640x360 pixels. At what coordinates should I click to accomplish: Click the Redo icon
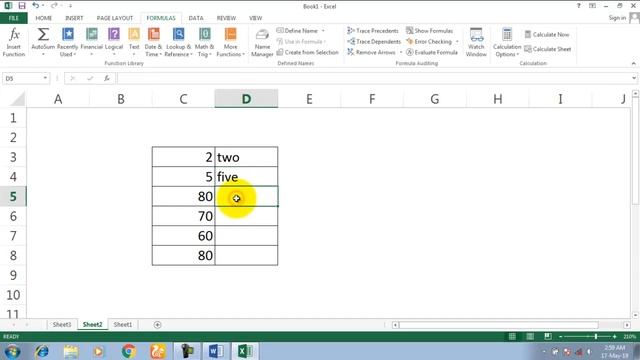click(x=54, y=6)
